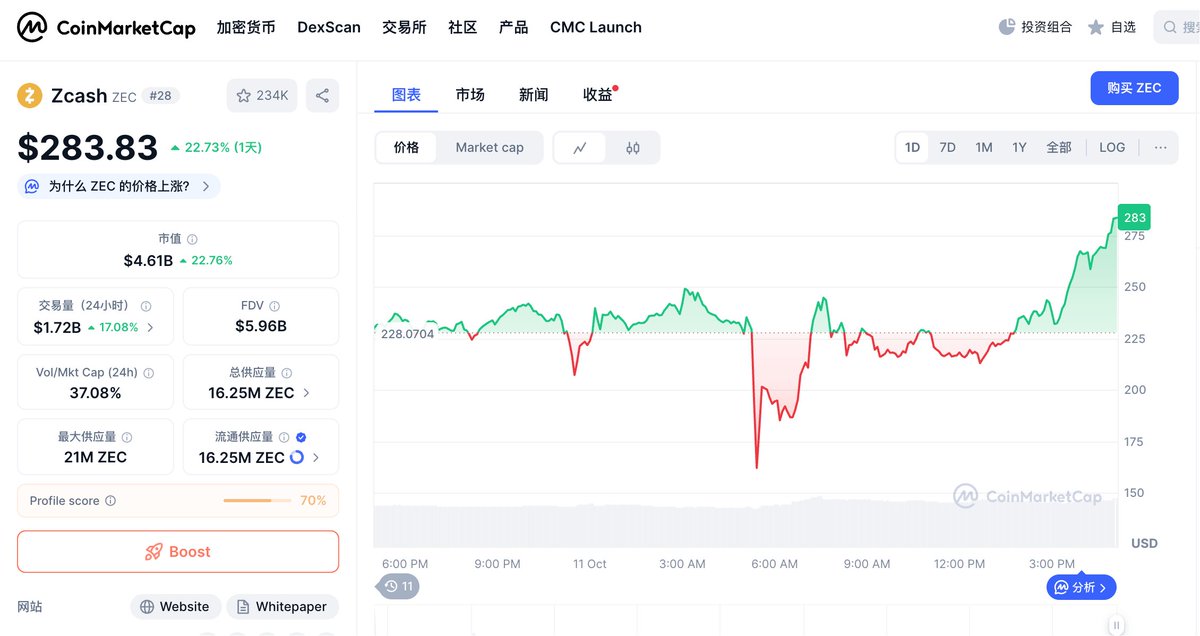This screenshot has height=636, width=1200.
Task: Toggle LOG scale on the chart
Action: [x=1112, y=148]
